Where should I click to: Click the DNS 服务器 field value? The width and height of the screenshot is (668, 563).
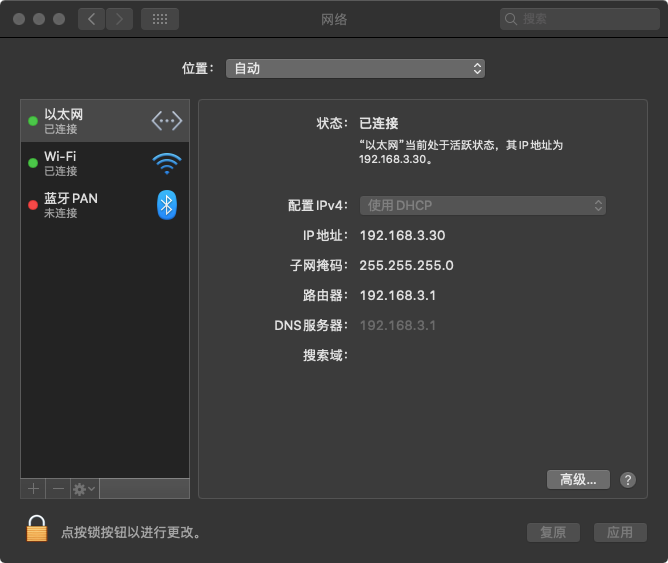pos(397,325)
